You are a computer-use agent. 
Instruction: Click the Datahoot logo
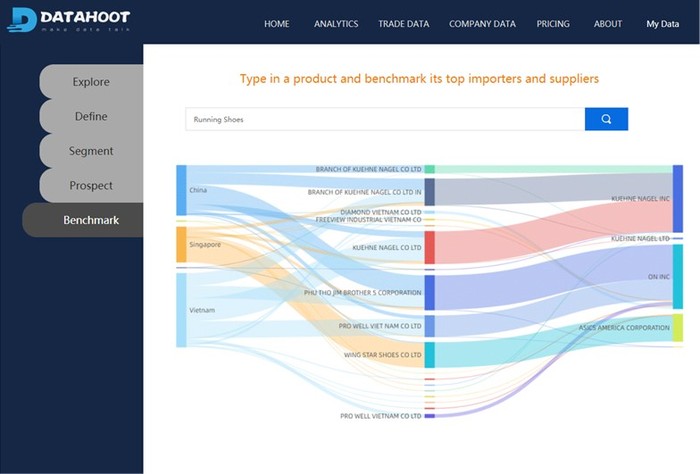[69, 20]
